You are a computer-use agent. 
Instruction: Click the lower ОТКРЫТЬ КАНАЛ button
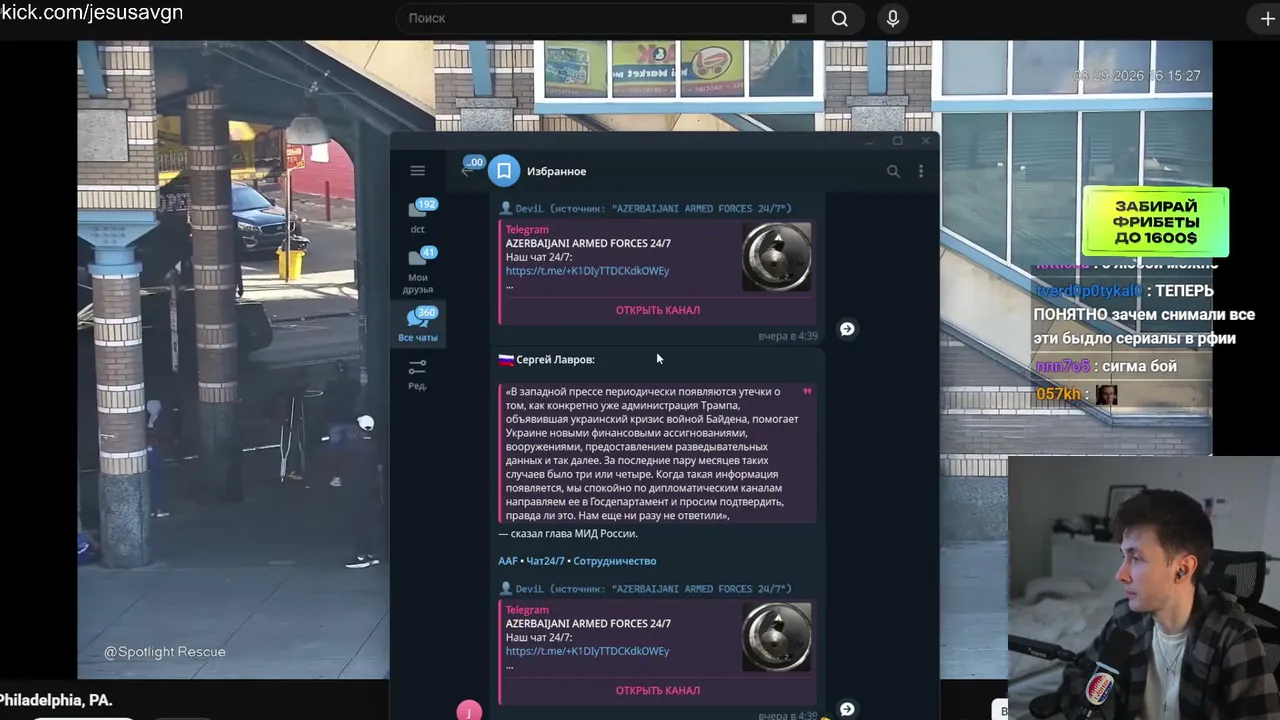[658, 690]
